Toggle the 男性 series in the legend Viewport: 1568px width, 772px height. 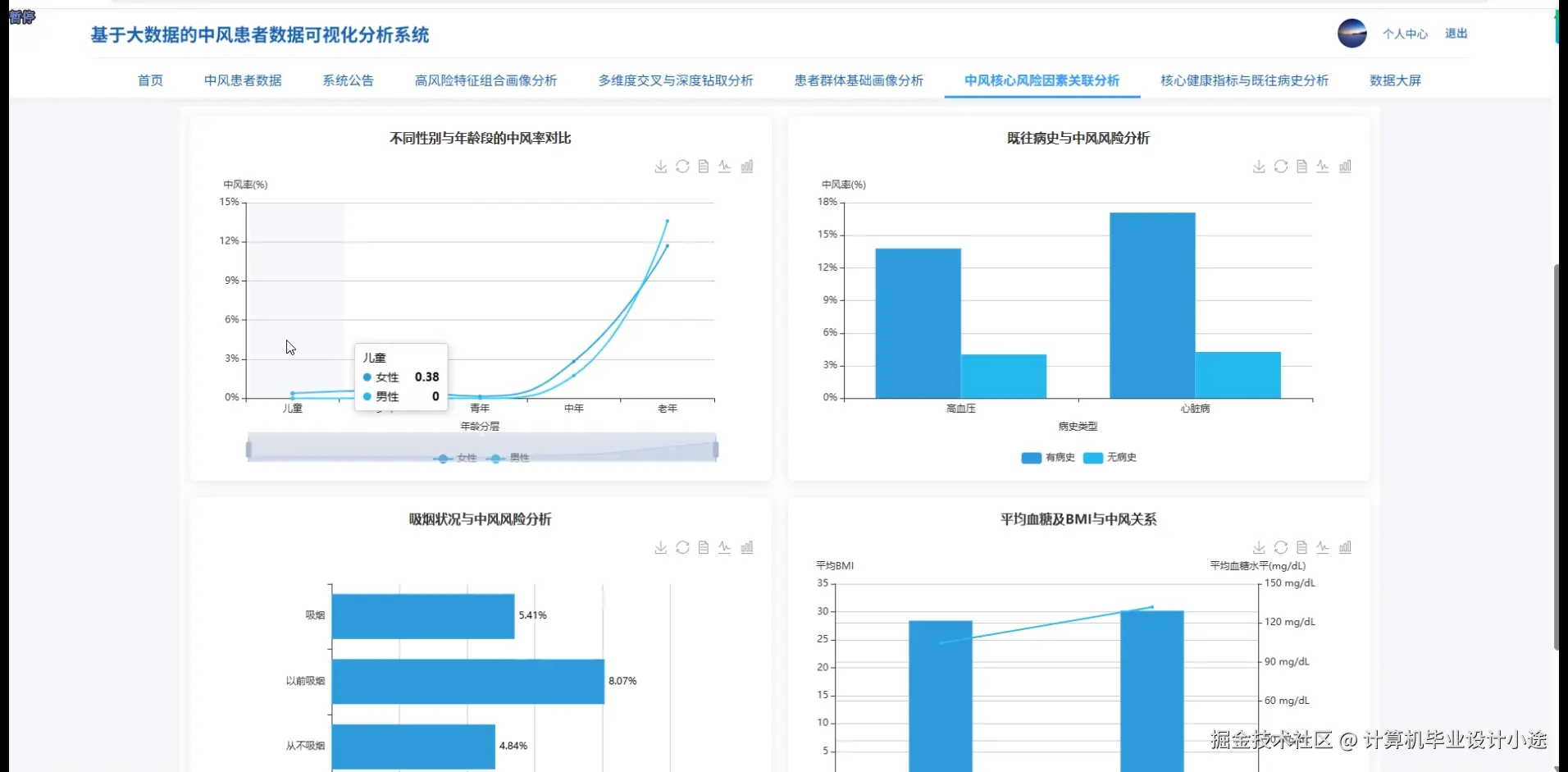click(x=511, y=459)
